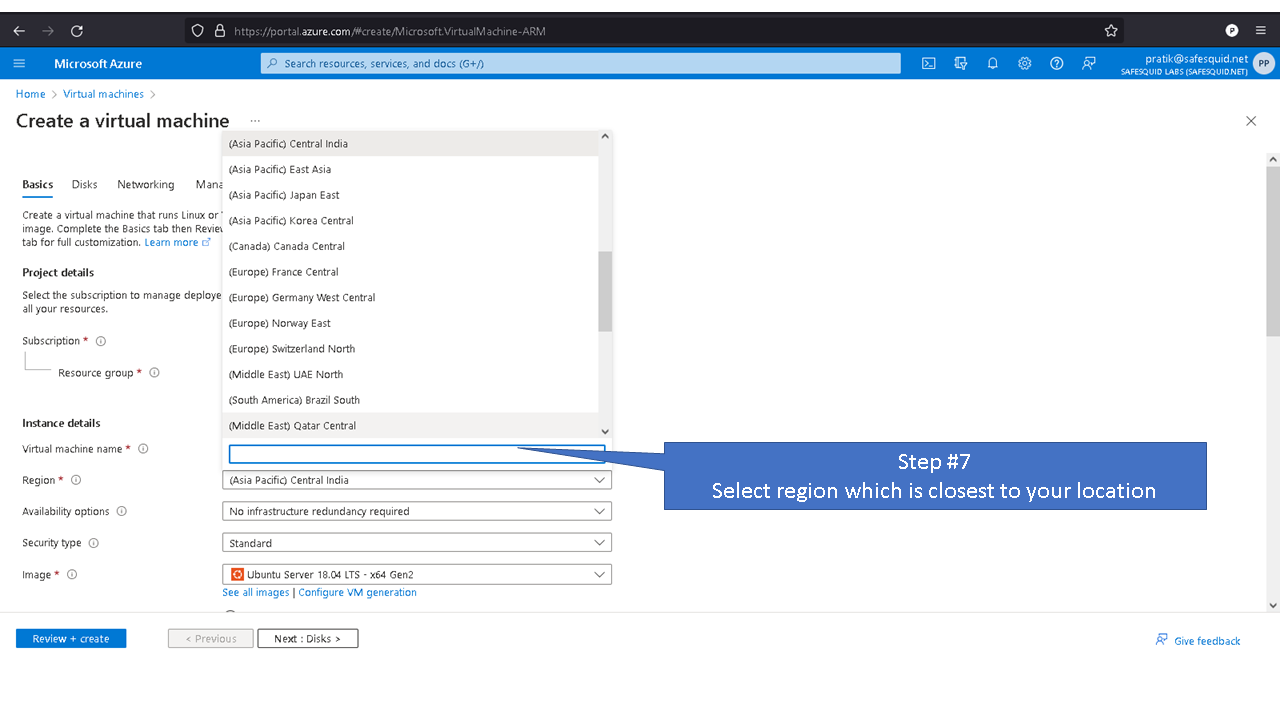Open the Azure portal hamburger menu

click(x=19, y=63)
